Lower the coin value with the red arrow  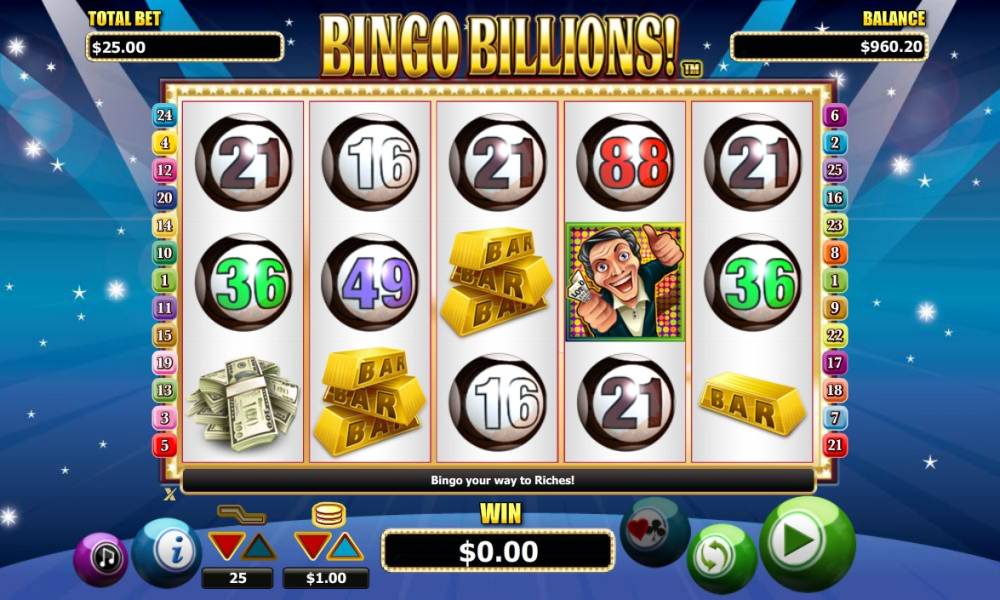coord(312,545)
